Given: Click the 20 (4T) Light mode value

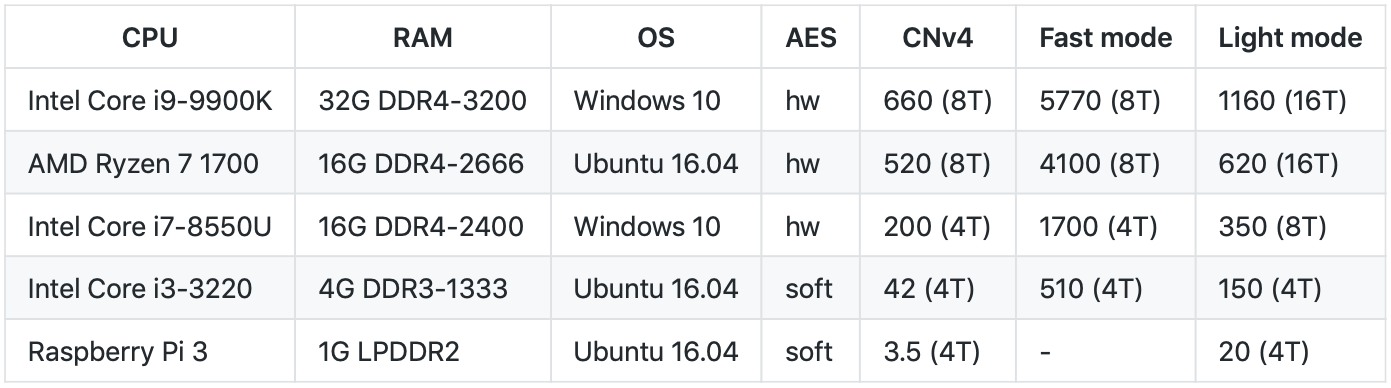Looking at the screenshot, I should click(x=1264, y=352).
